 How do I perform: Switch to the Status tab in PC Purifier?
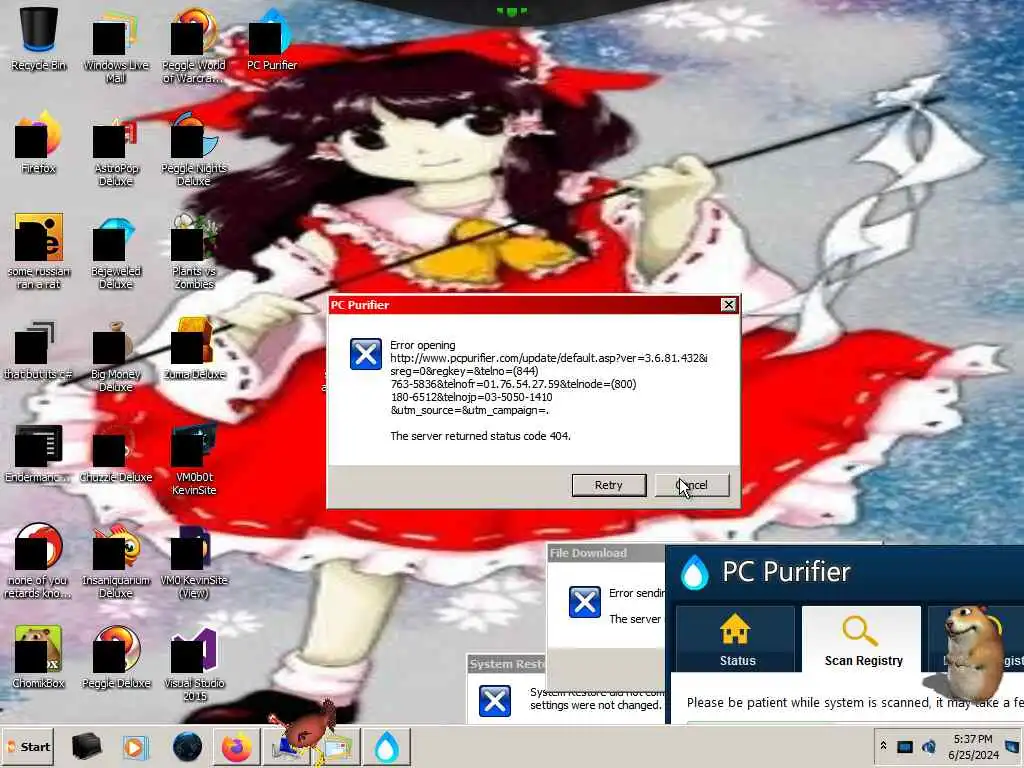737,640
